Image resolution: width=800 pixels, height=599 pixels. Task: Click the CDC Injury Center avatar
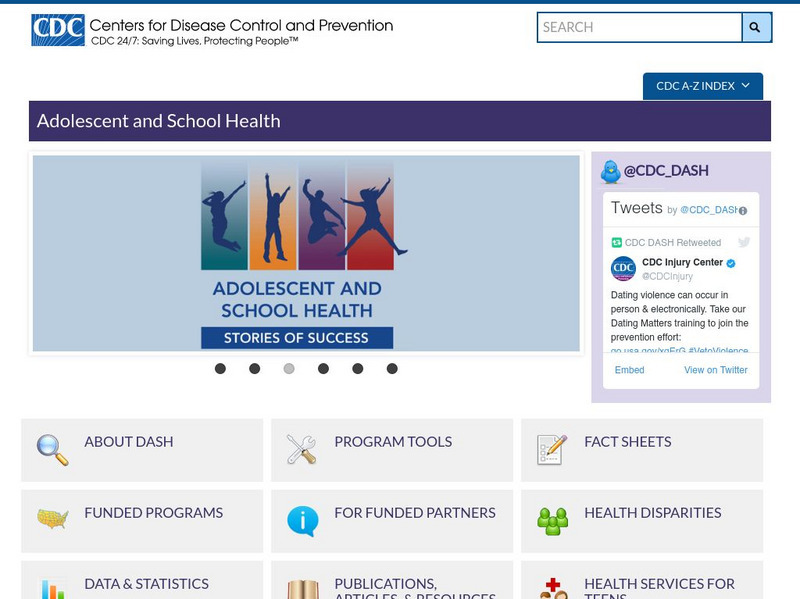[623, 269]
